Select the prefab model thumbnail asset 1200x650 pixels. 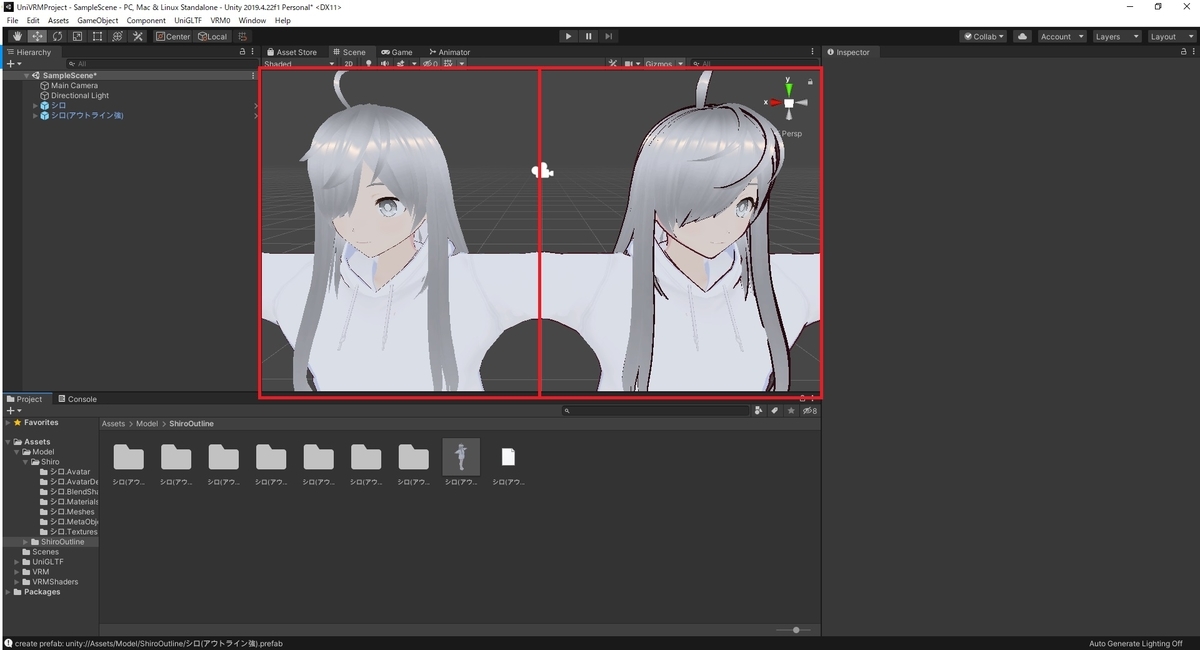tap(461, 457)
